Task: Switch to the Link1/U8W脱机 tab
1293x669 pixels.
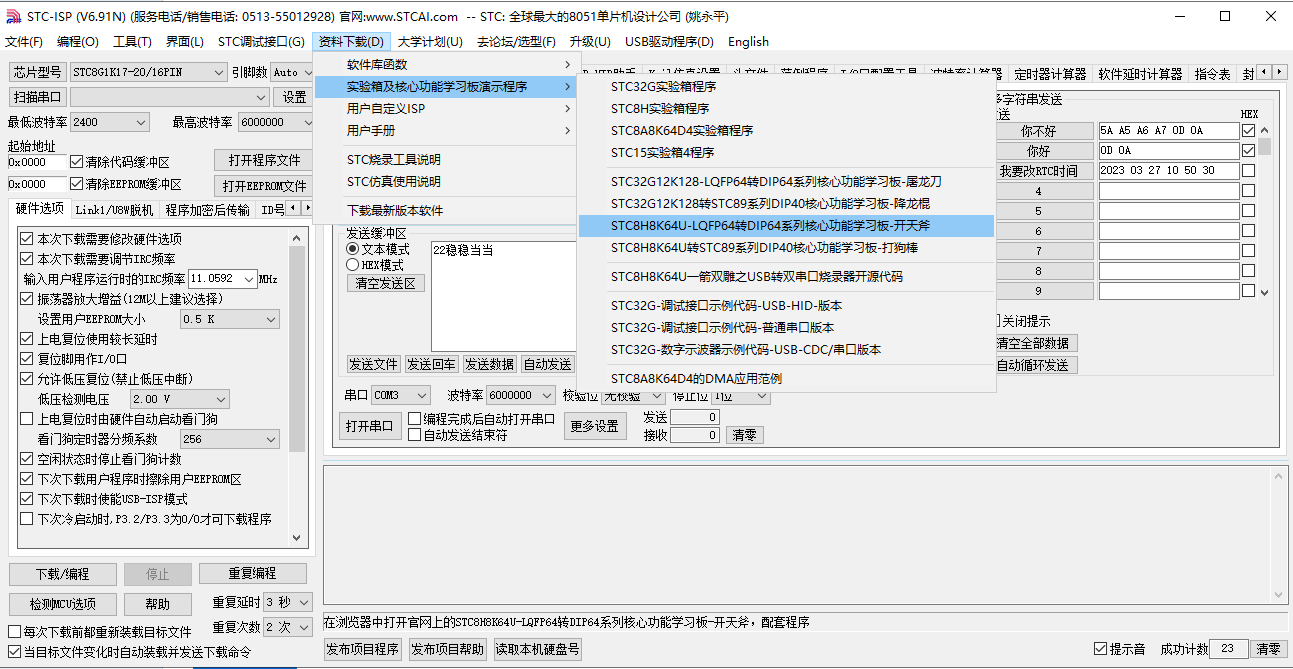Action: click(114, 210)
